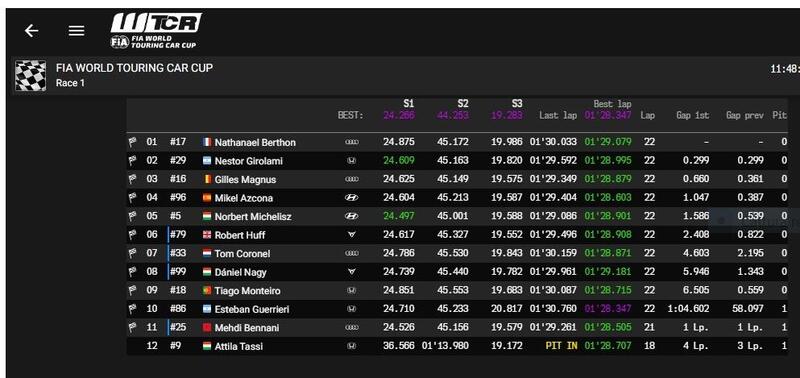The image size is (800, 378).
Task: Click the S1 sector column header
Action: coord(408,104)
